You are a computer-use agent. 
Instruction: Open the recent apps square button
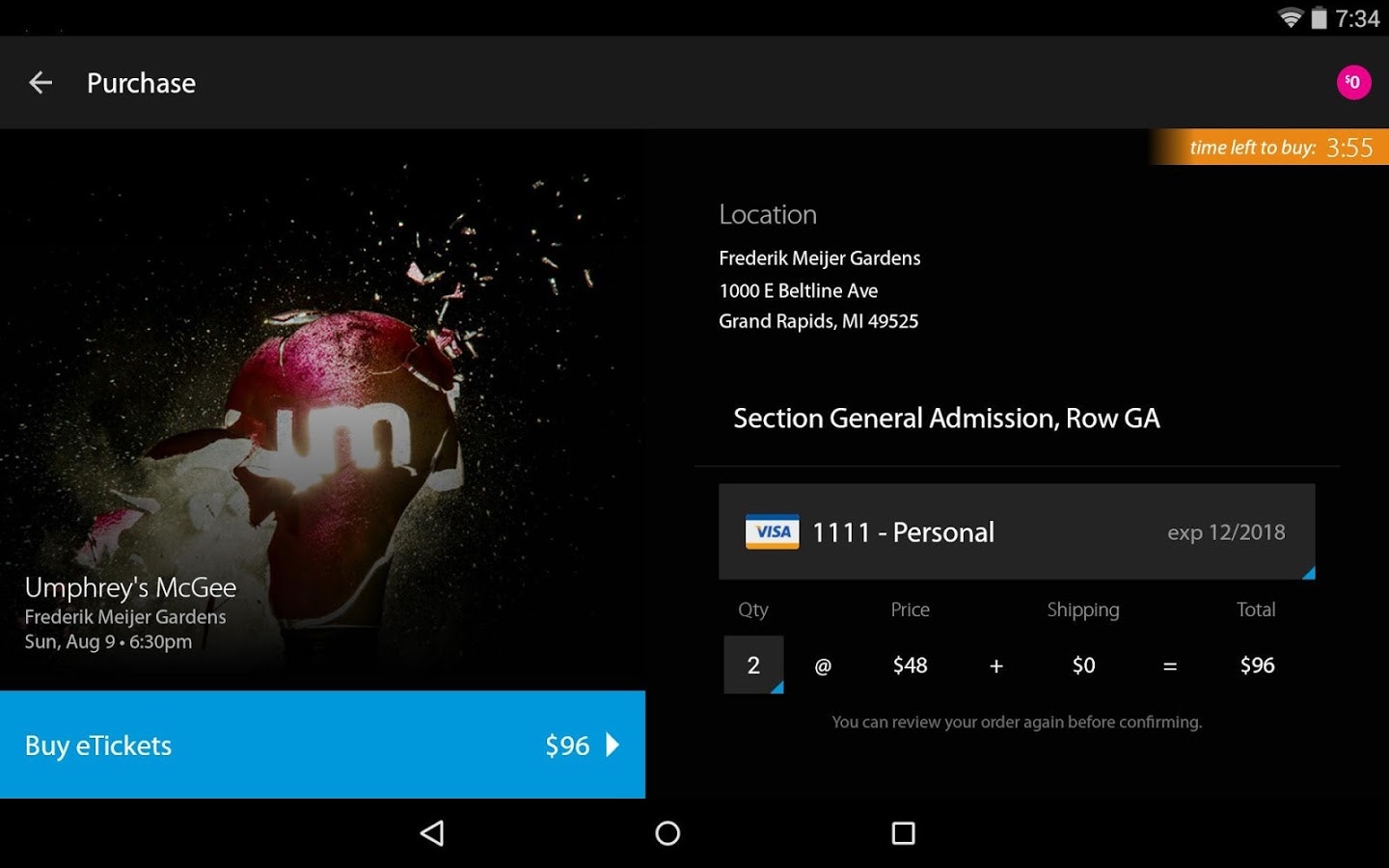tap(903, 833)
